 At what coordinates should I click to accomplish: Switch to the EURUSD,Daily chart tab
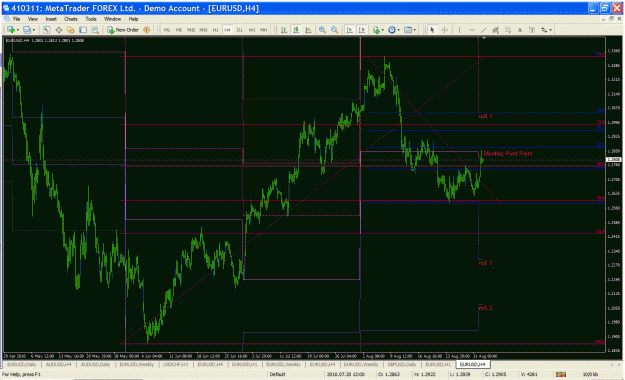[22, 364]
